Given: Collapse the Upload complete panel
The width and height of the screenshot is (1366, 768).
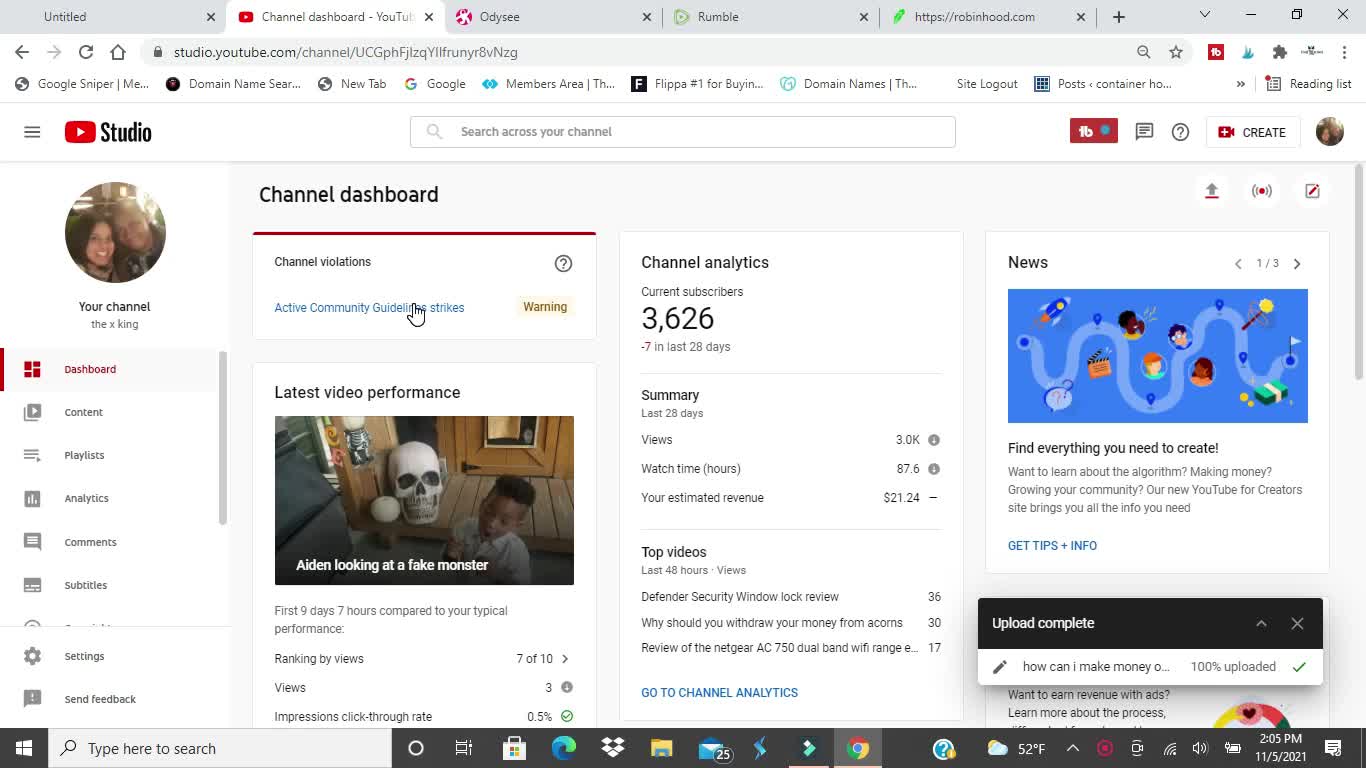Looking at the screenshot, I should point(1261,623).
